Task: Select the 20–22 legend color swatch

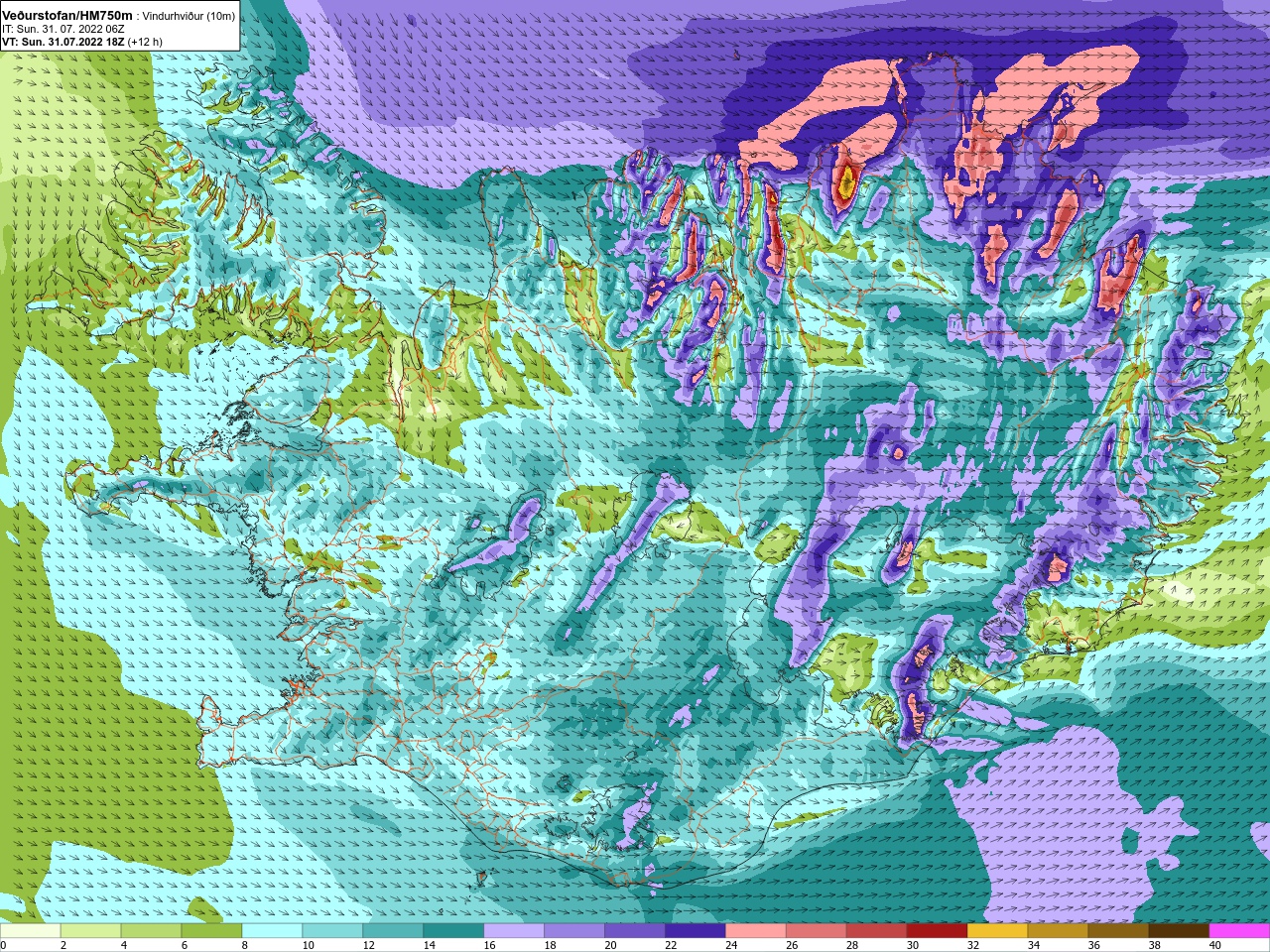Action: pos(636,931)
